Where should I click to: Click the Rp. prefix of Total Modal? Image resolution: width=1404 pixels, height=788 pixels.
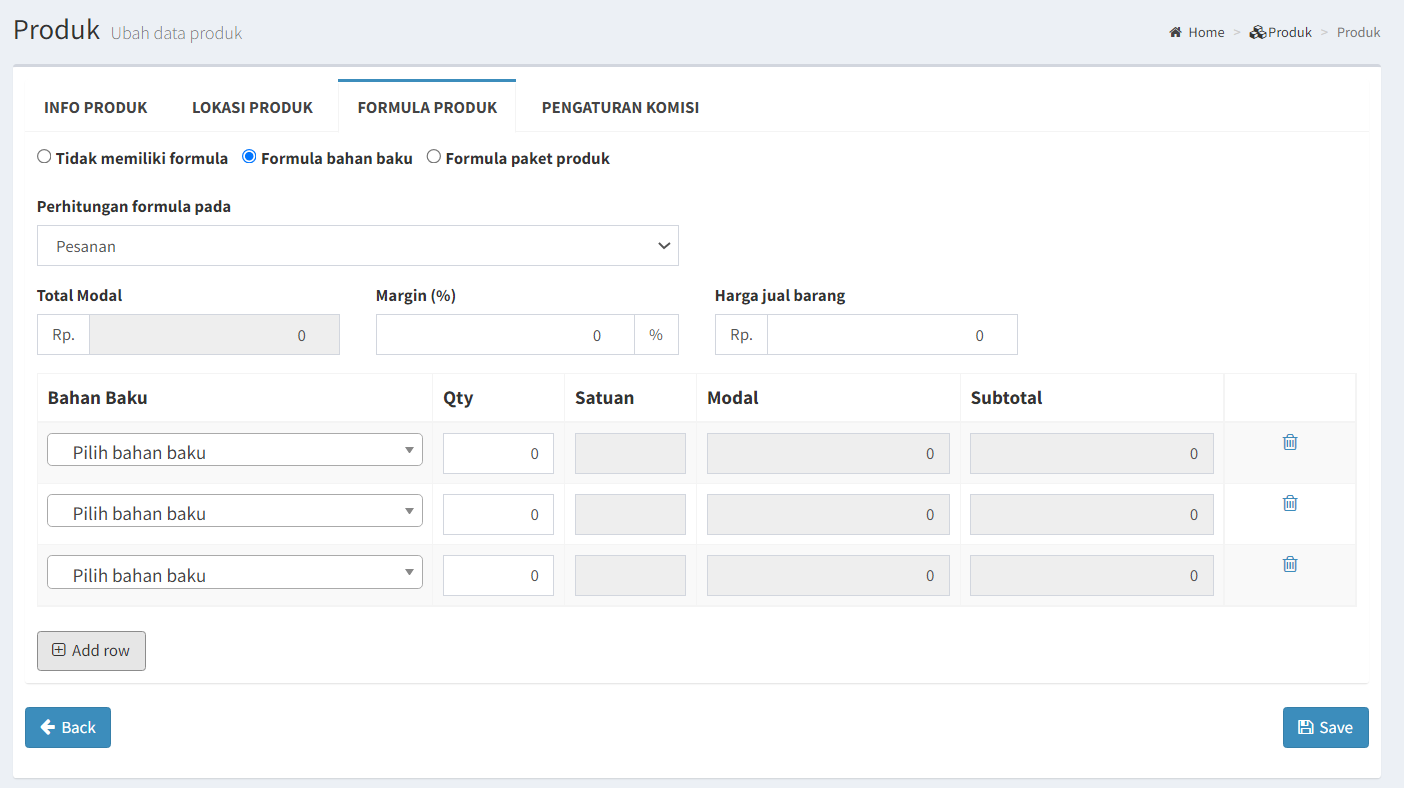[x=63, y=335]
